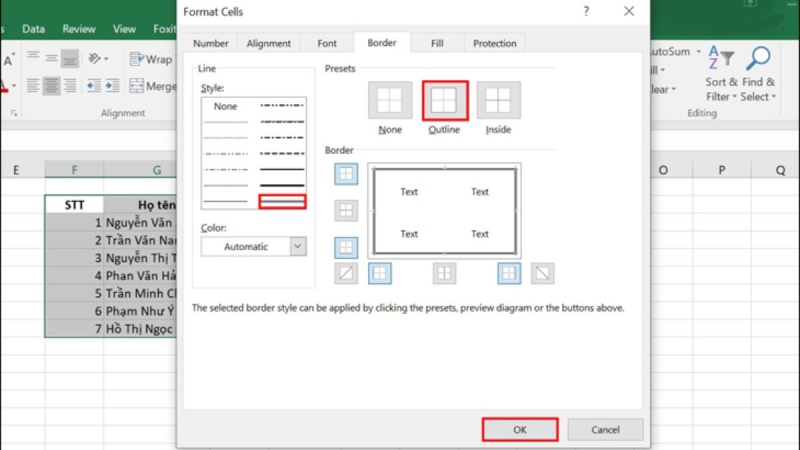The image size is (800, 450).
Task: Confirm with the OK button
Action: pyautogui.click(x=519, y=429)
